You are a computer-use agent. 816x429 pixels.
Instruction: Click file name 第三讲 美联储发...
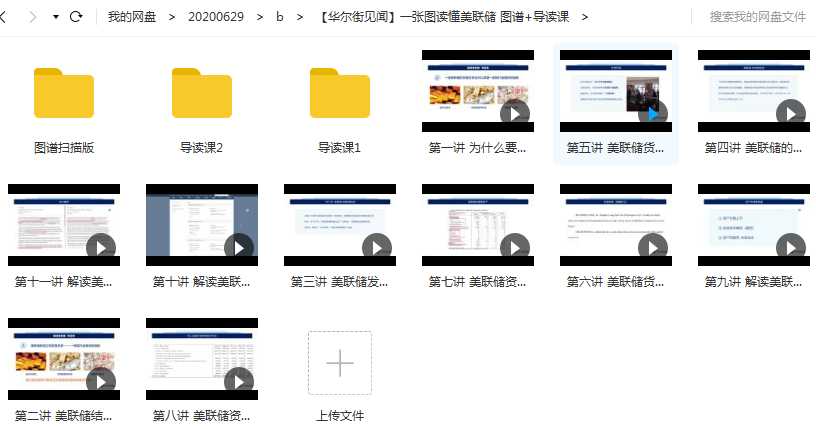(x=339, y=282)
